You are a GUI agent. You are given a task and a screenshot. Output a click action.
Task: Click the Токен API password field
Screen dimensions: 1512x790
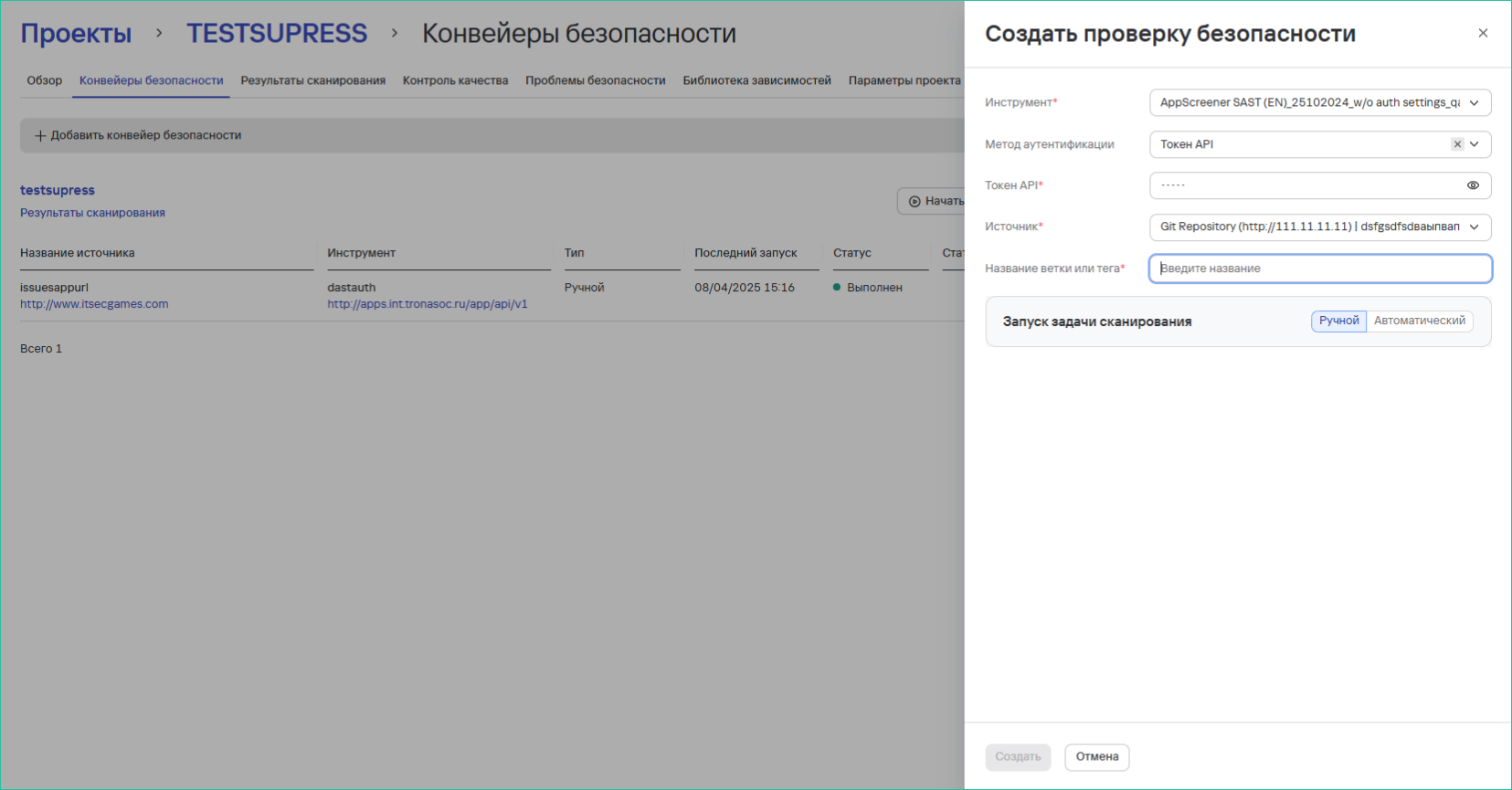pos(1306,185)
